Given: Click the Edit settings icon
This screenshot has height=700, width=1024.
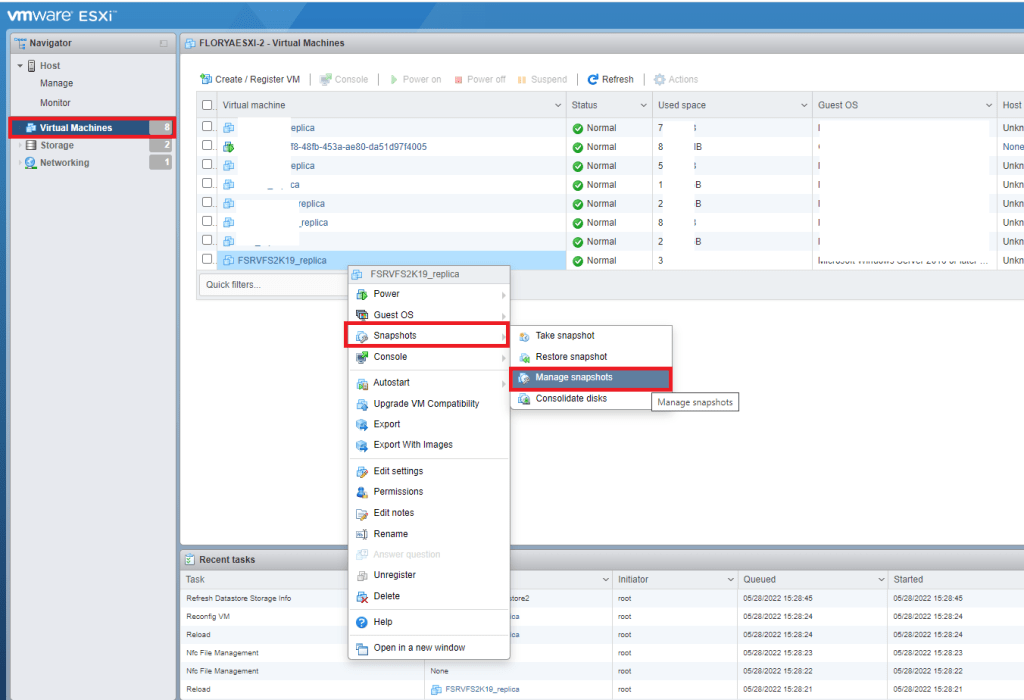Looking at the screenshot, I should click(363, 472).
